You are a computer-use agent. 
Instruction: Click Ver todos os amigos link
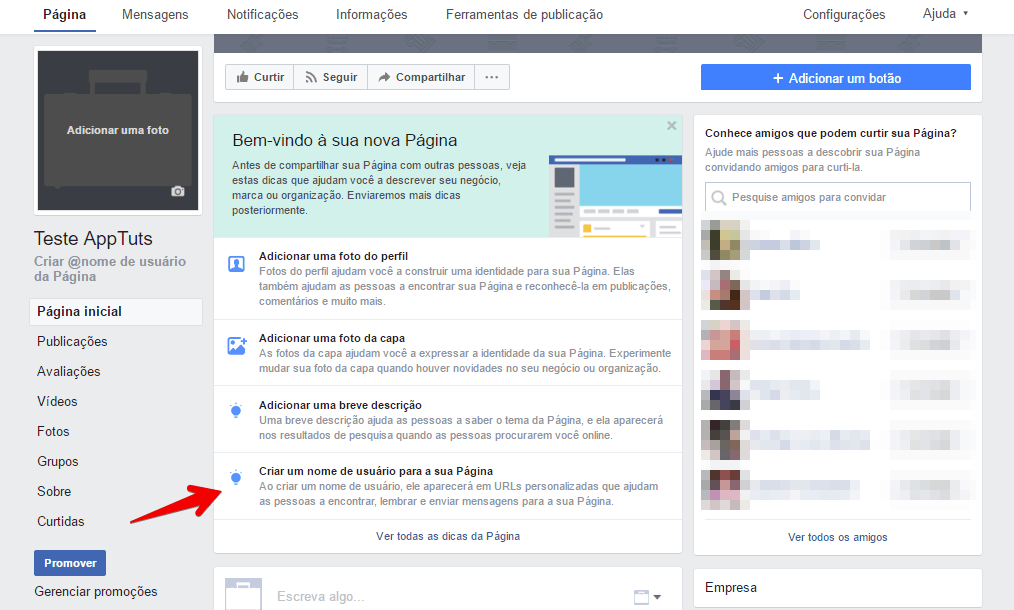point(837,537)
